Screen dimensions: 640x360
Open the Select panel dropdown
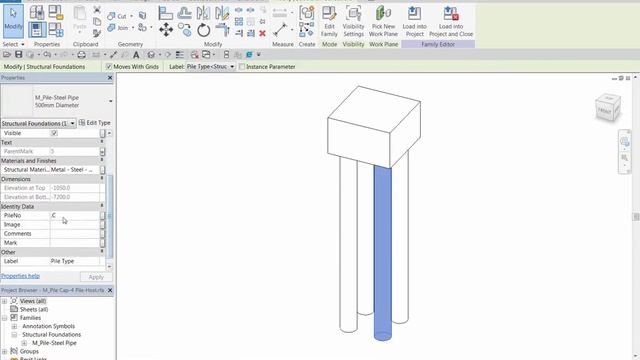23,44
